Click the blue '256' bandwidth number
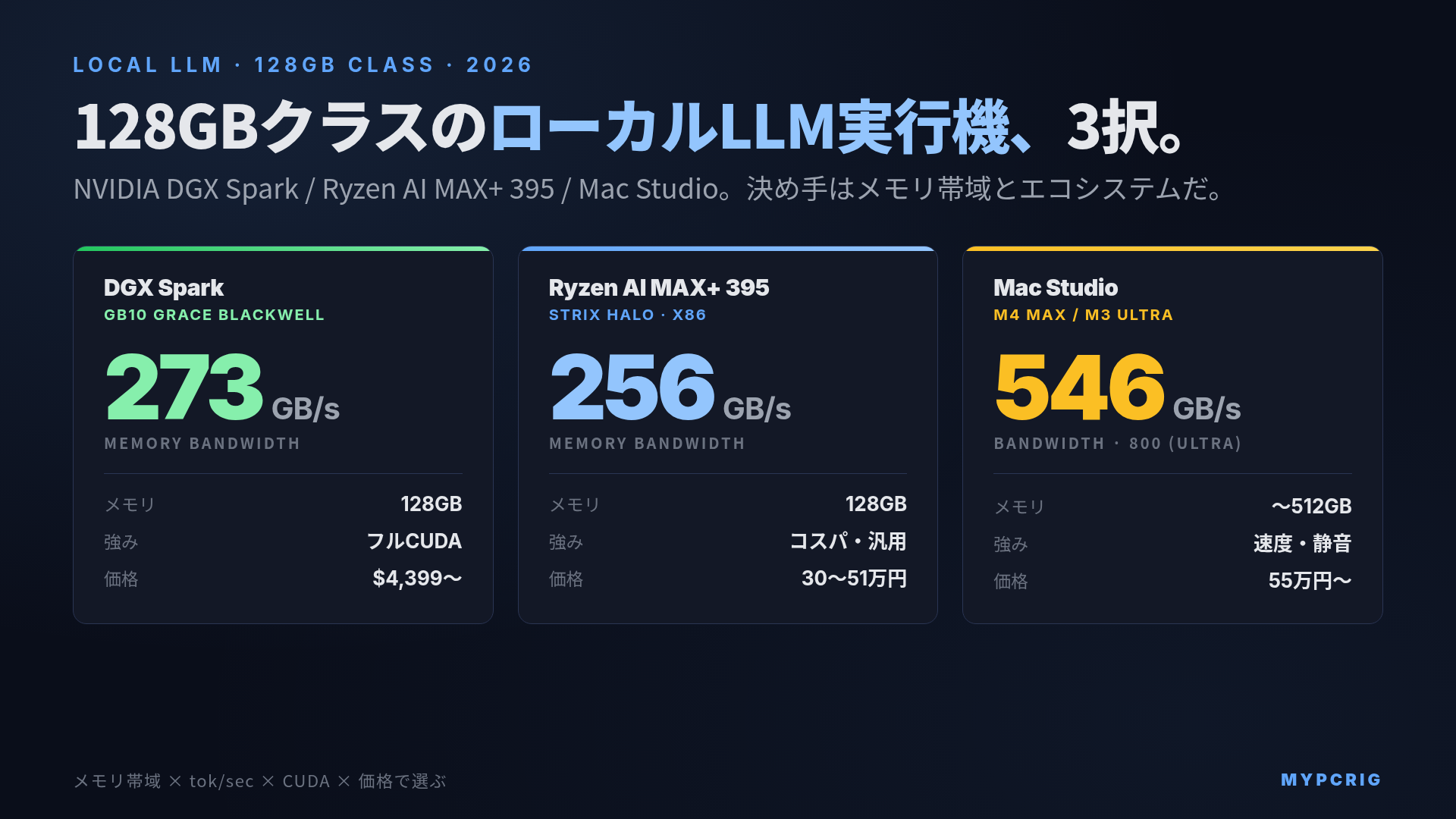Image resolution: width=1456 pixels, height=819 pixels. [x=633, y=387]
